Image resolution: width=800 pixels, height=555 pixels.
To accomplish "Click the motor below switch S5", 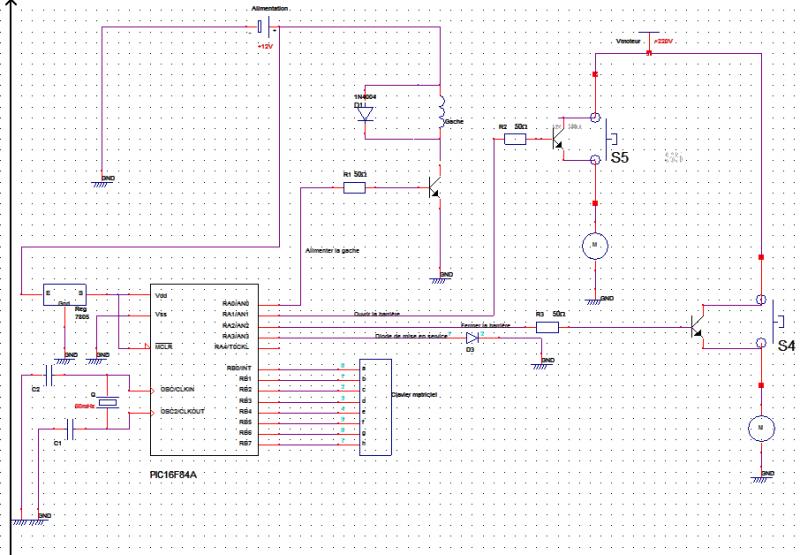I will tap(595, 246).
